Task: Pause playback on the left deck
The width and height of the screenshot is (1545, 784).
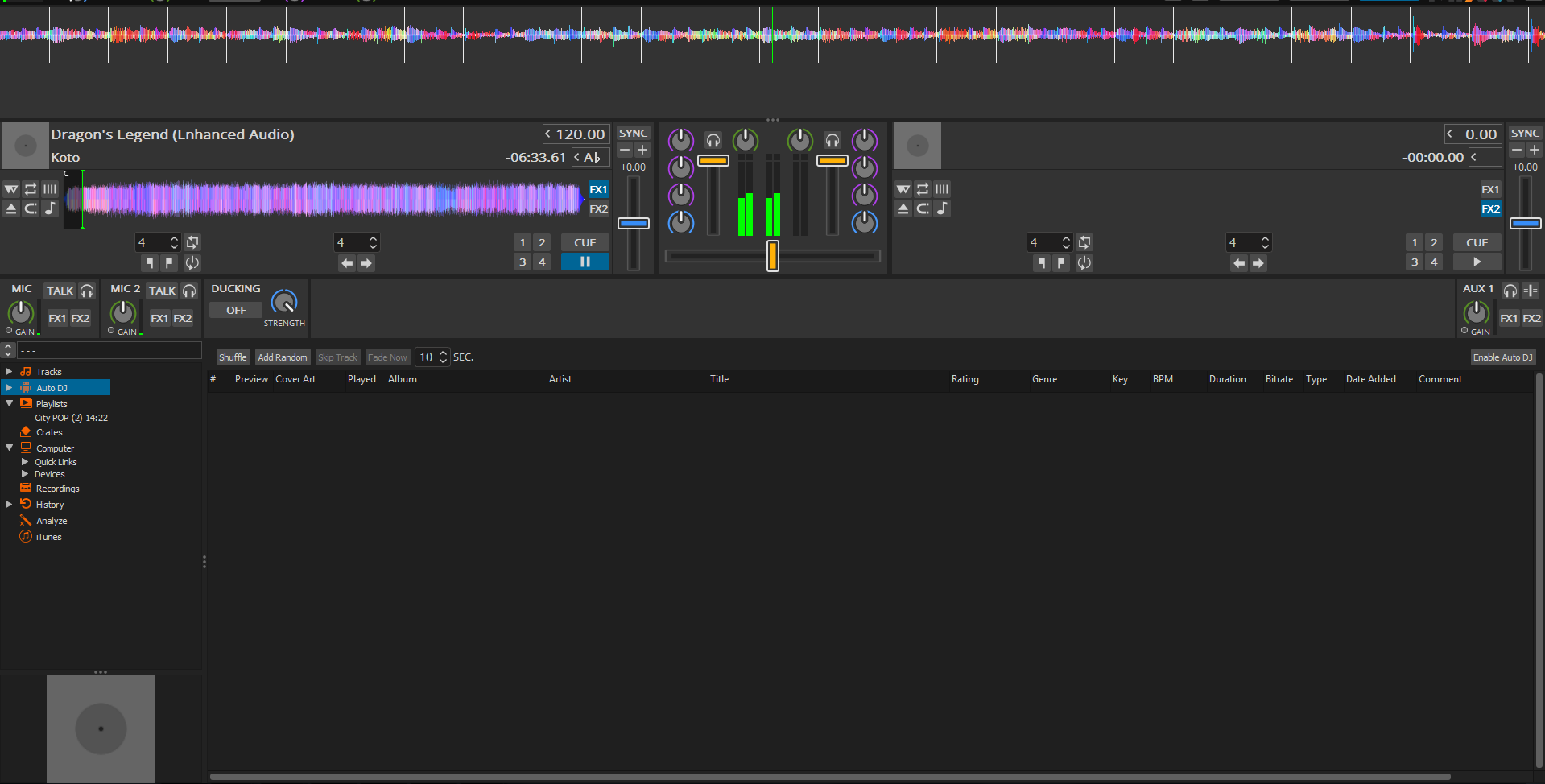Action: [585, 262]
